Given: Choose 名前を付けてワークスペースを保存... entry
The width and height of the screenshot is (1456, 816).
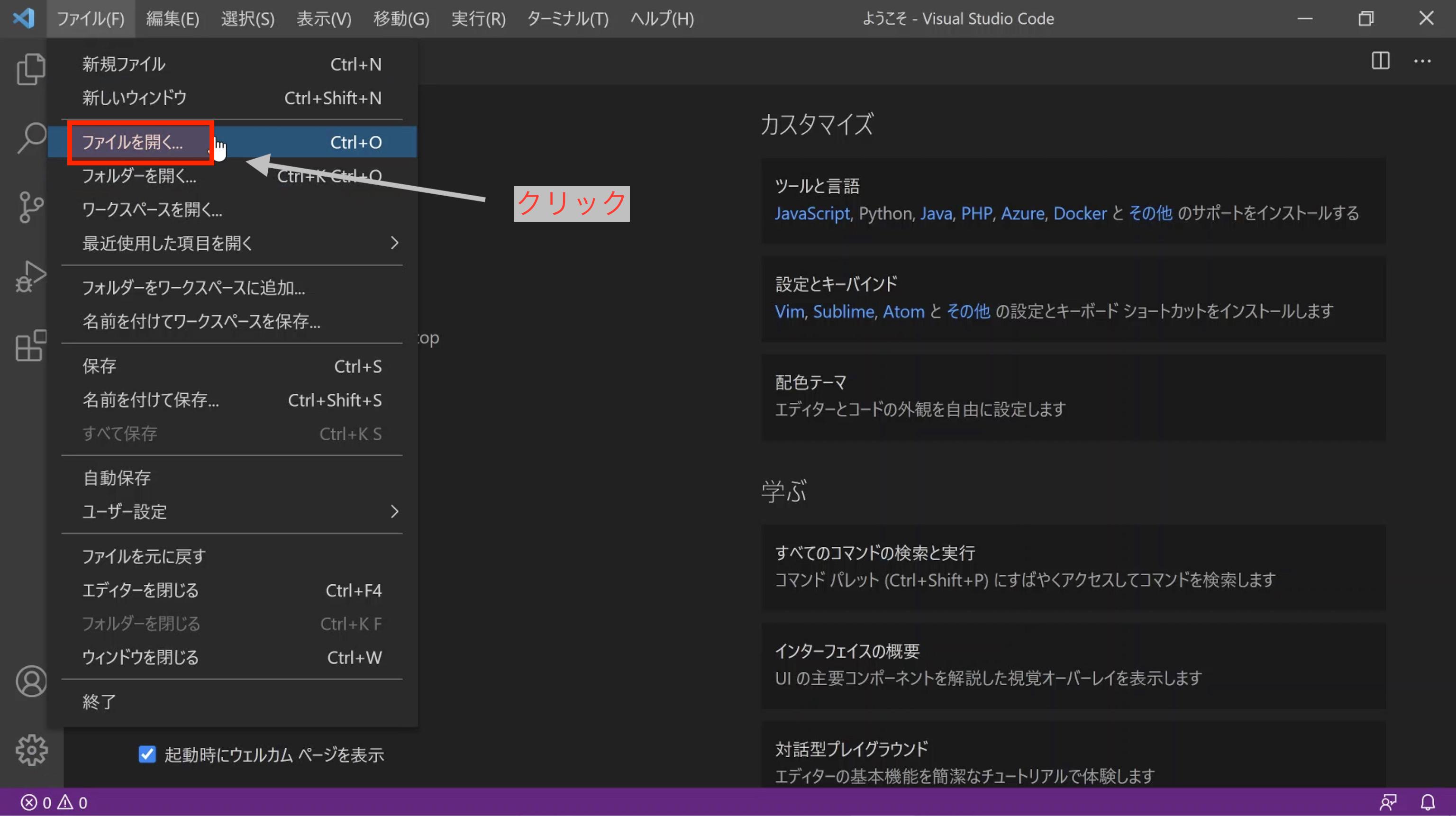Looking at the screenshot, I should pos(232,322).
